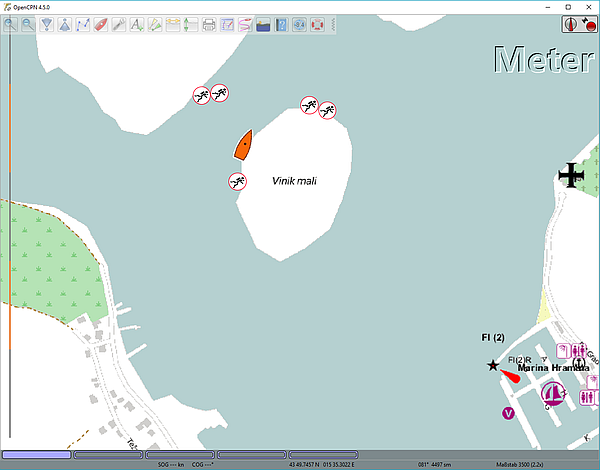Open the Route & Mark Manager icon

(227, 25)
